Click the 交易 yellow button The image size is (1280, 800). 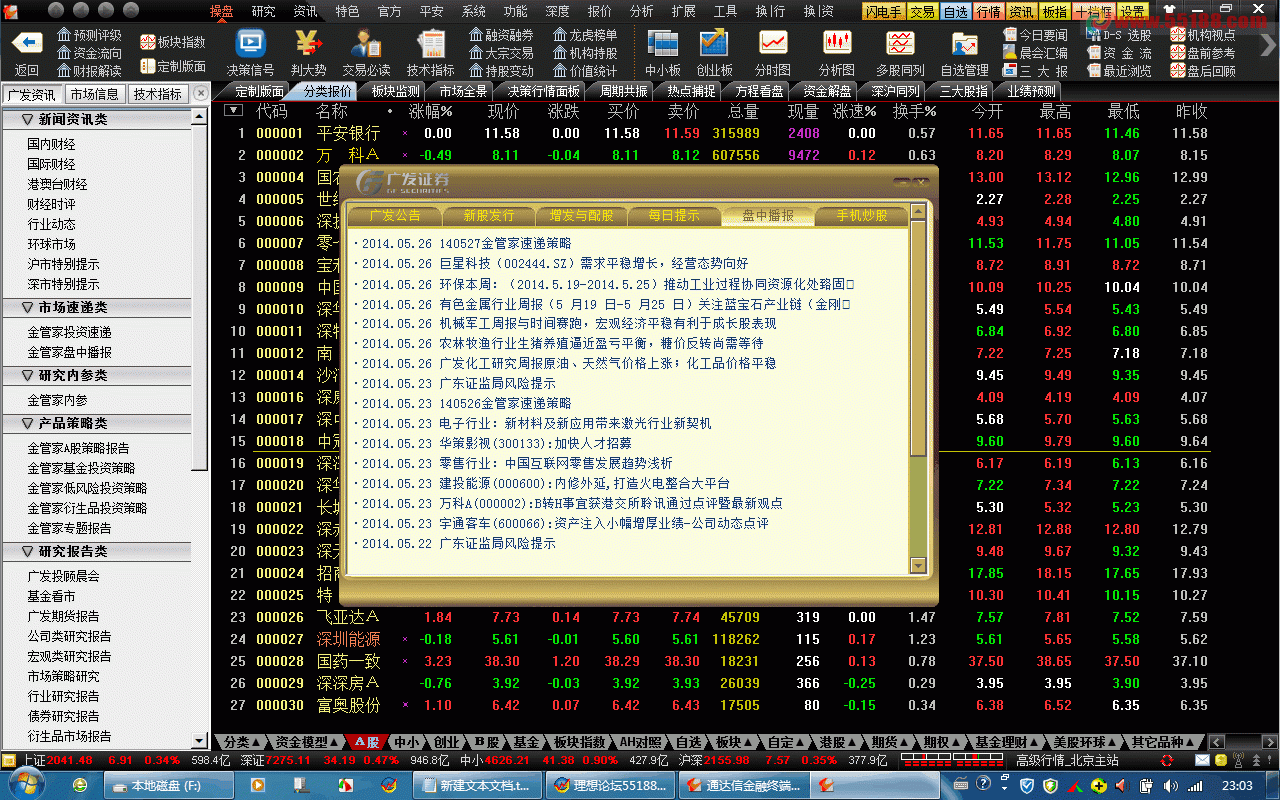(x=923, y=11)
